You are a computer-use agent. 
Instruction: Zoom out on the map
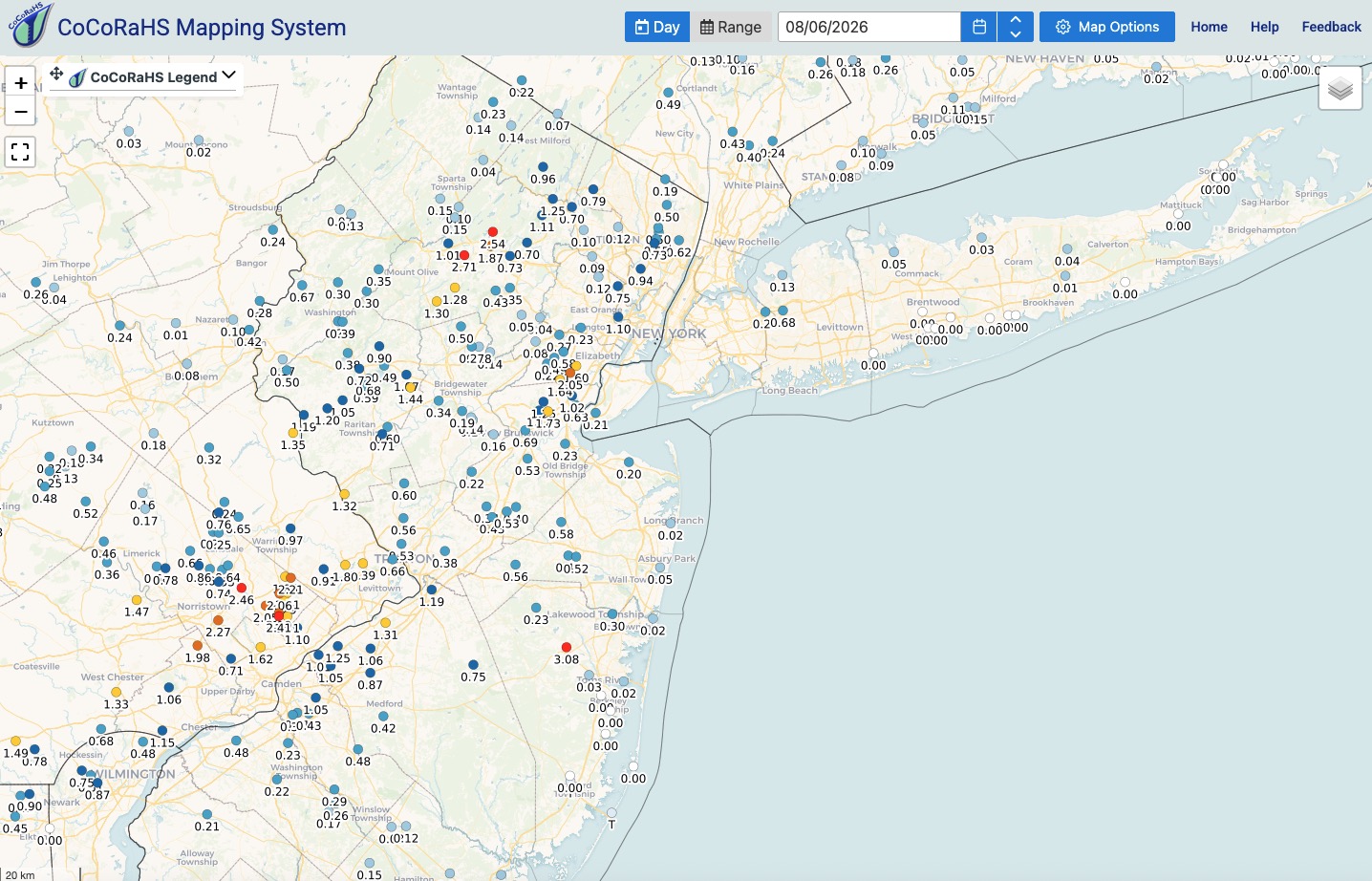(x=21, y=111)
